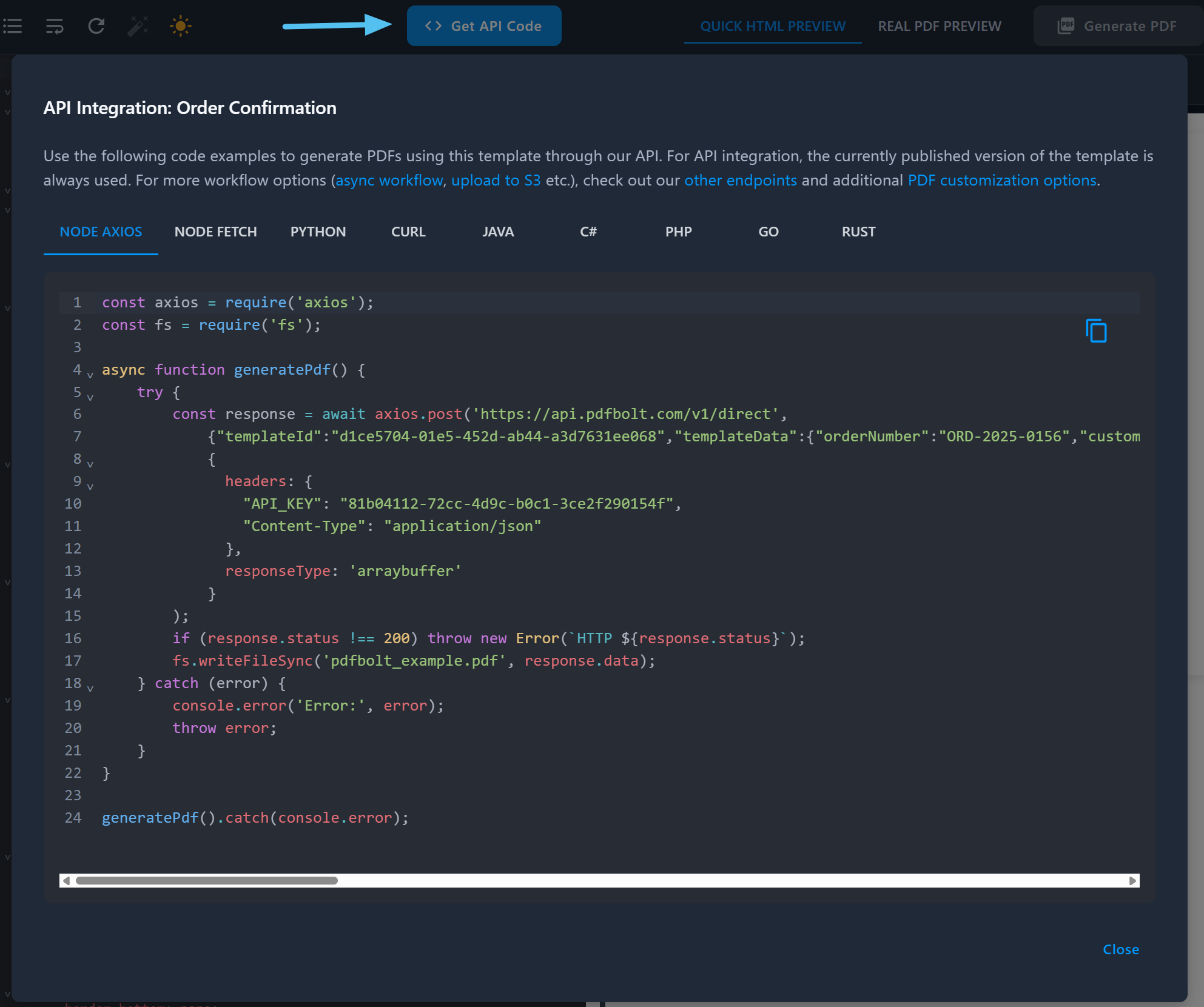1204x1007 pixels.
Task: Click the code brackets icon in Get API Code
Action: (434, 25)
